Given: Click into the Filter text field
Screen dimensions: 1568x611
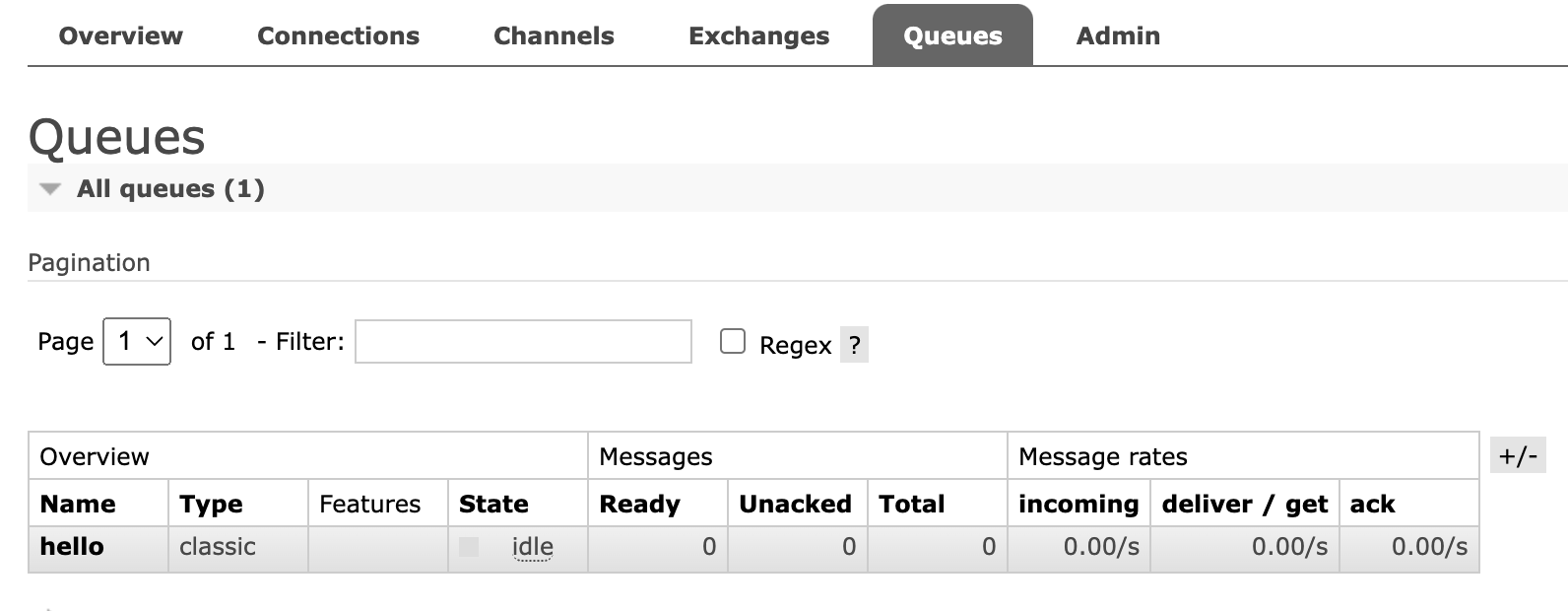Looking at the screenshot, I should [x=523, y=342].
